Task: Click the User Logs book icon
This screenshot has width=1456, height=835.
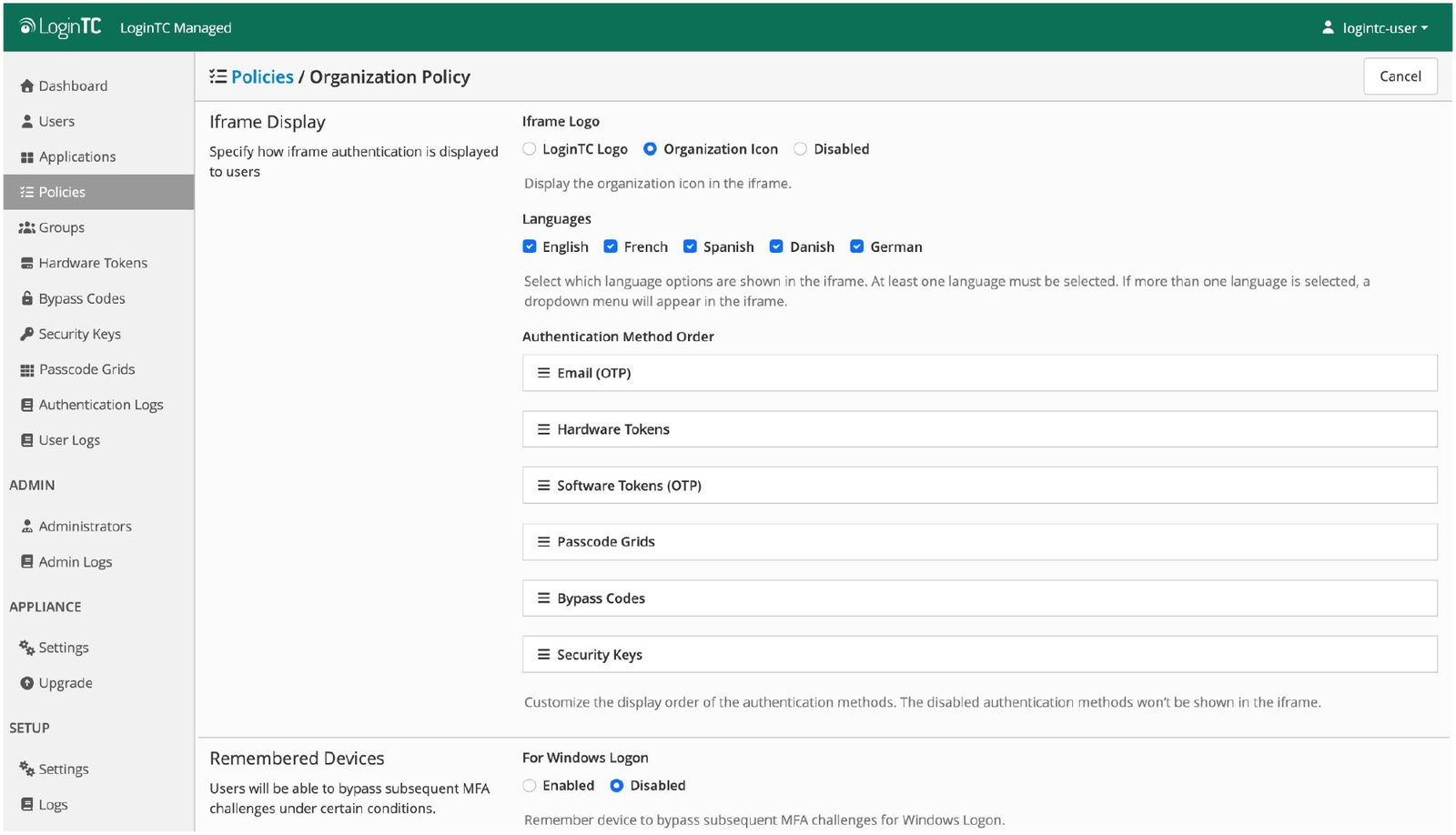Action: click(x=27, y=440)
